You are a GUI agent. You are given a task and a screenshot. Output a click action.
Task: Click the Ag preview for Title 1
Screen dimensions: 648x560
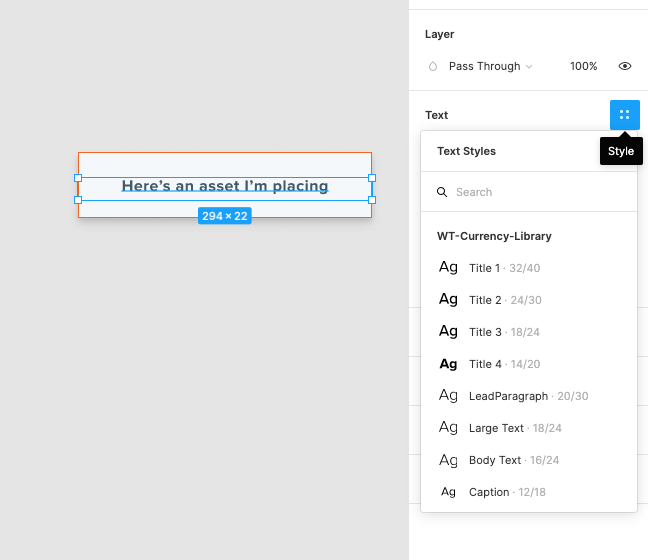[x=448, y=267]
